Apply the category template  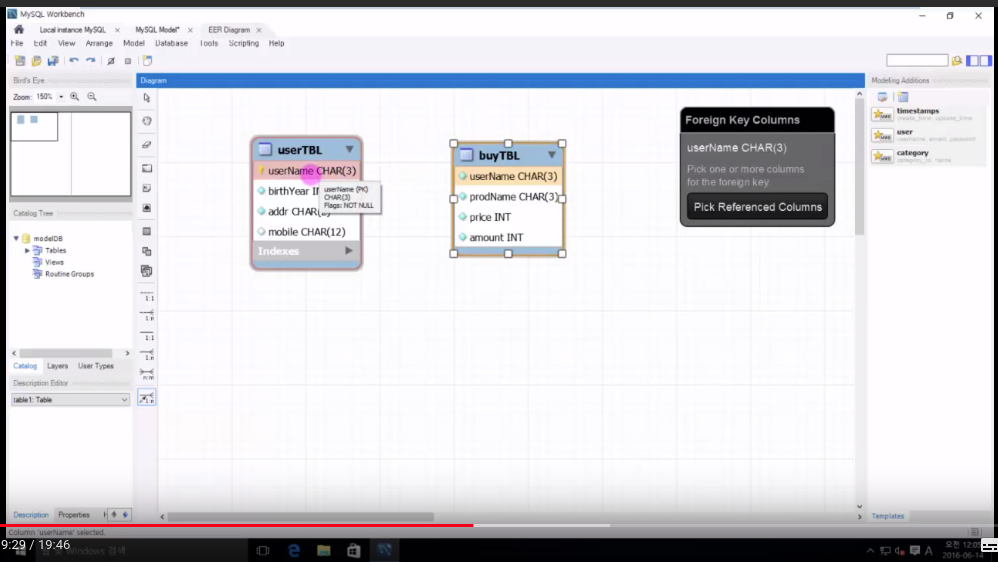coord(929,156)
